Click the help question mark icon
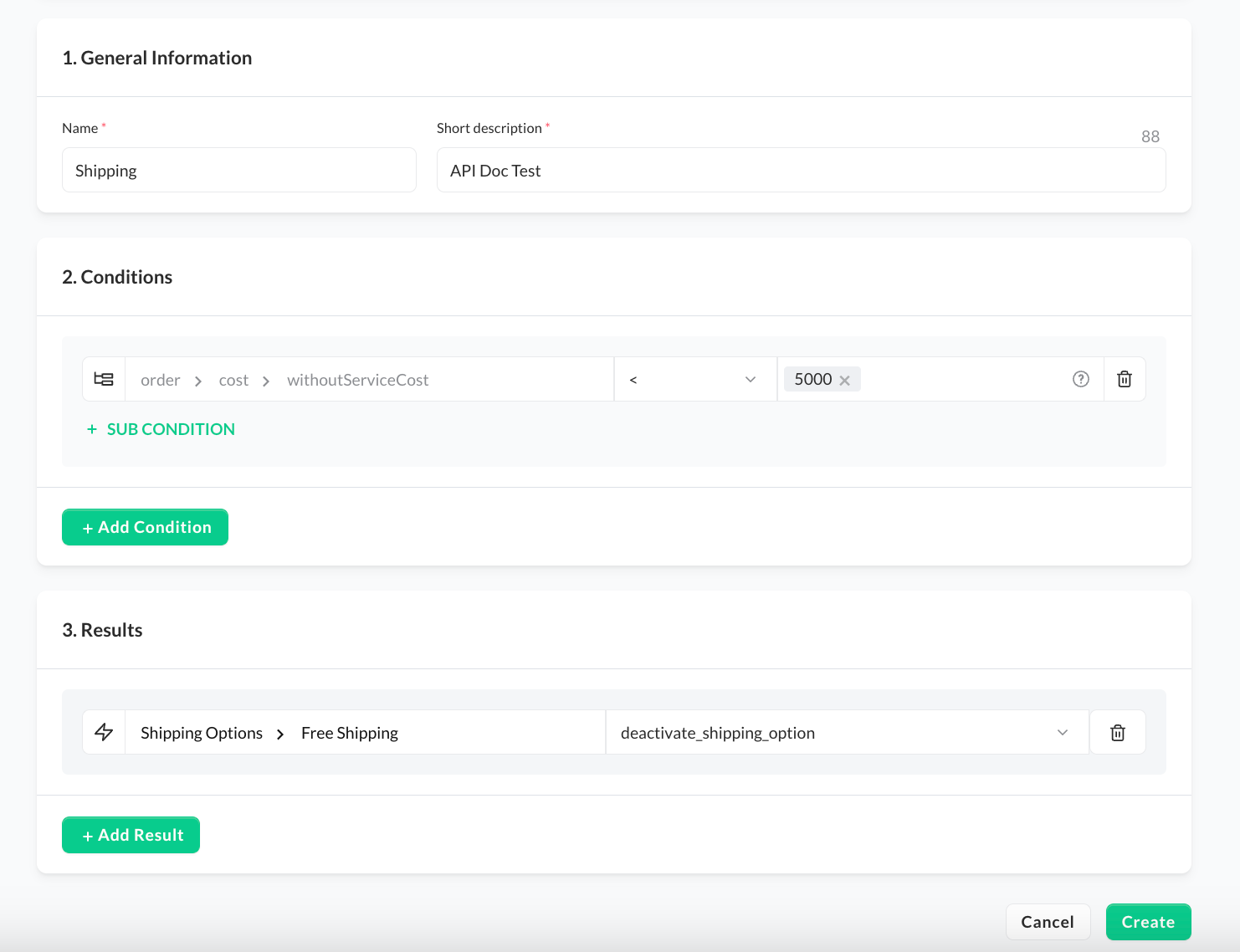Viewport: 1240px width, 952px height. coord(1080,379)
